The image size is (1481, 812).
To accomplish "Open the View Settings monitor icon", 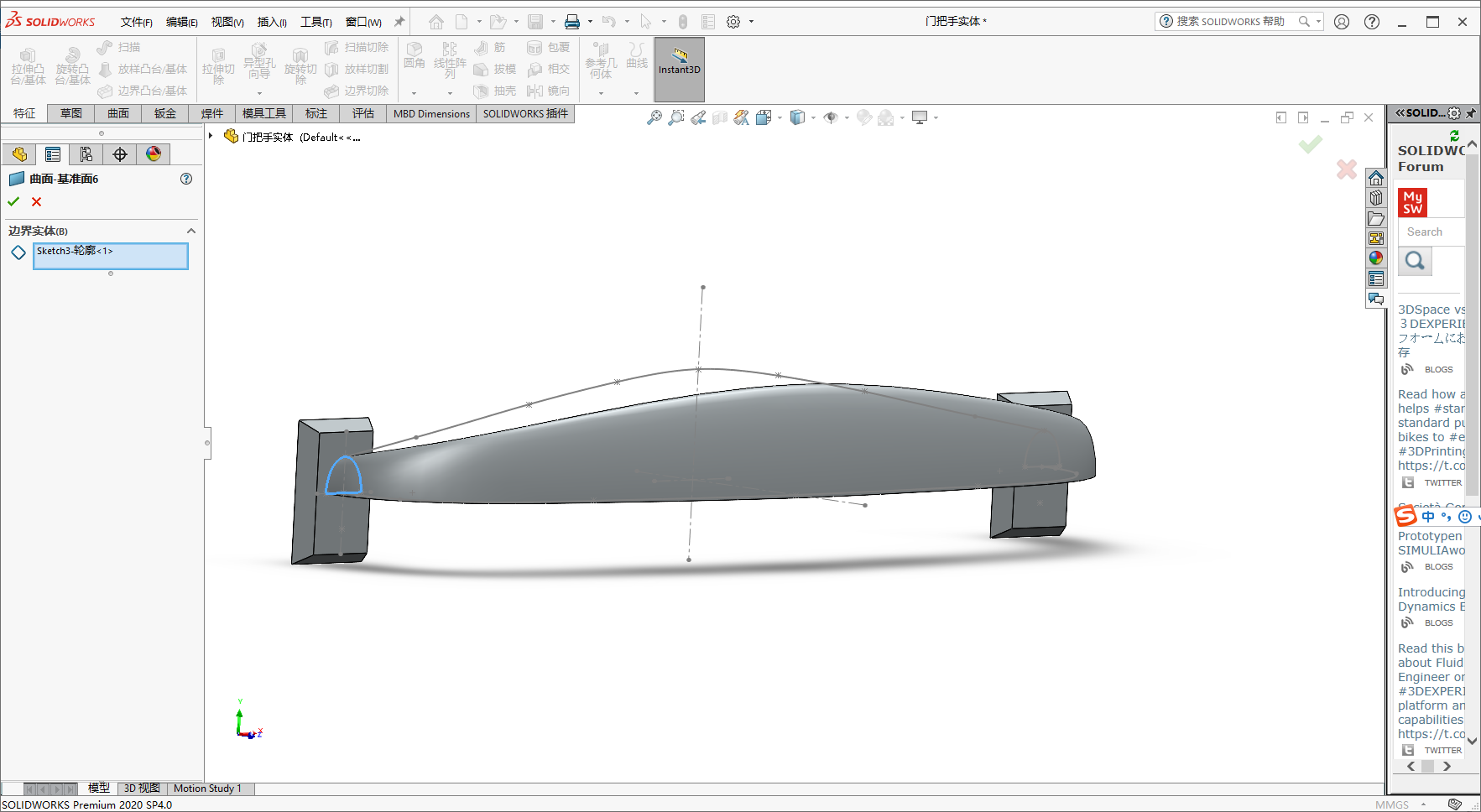I will 920,117.
